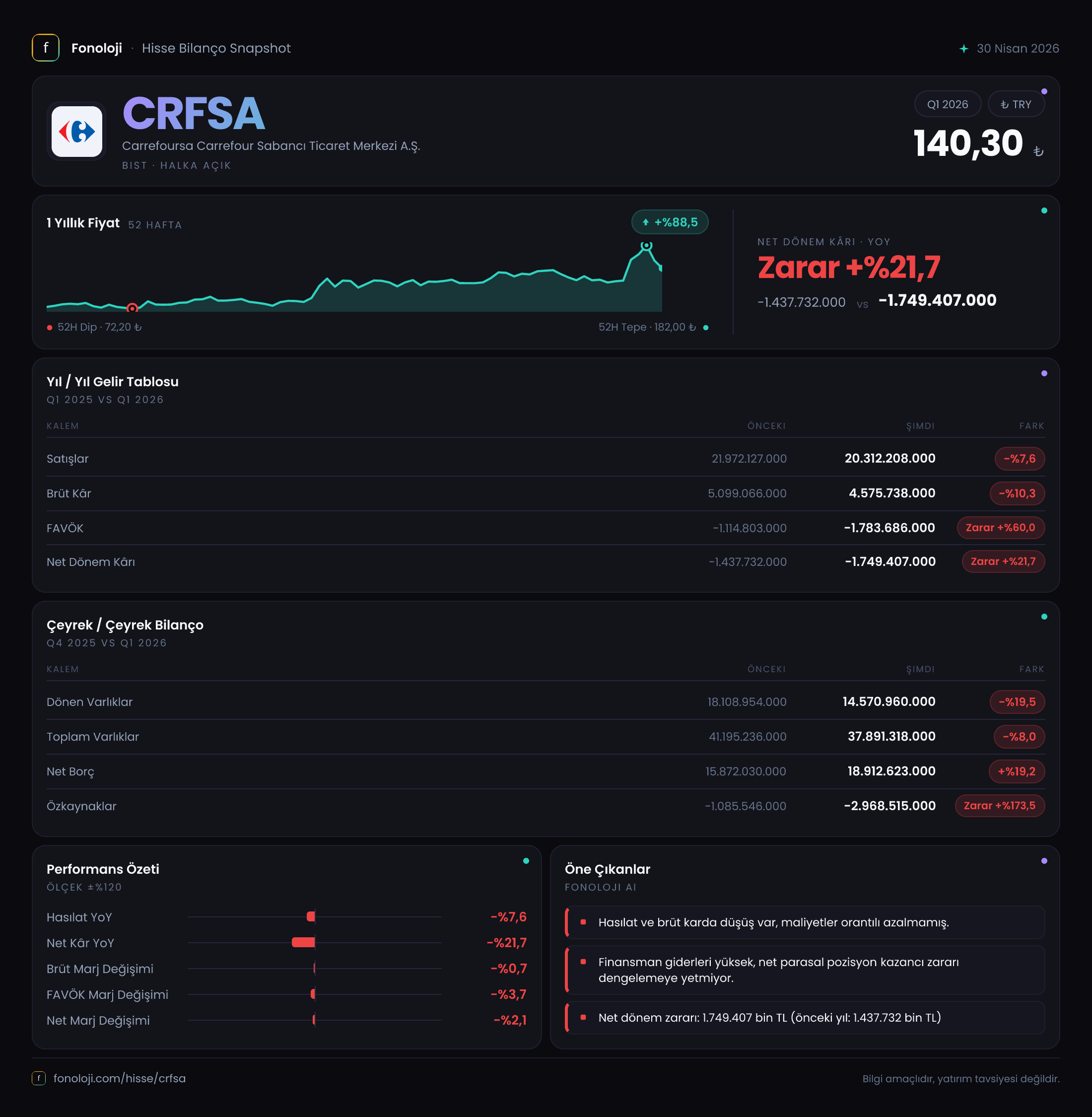Click the Brüt Kâr -%10,3 badge
Viewport: 1092px width, 1117px height.
coord(1017,493)
